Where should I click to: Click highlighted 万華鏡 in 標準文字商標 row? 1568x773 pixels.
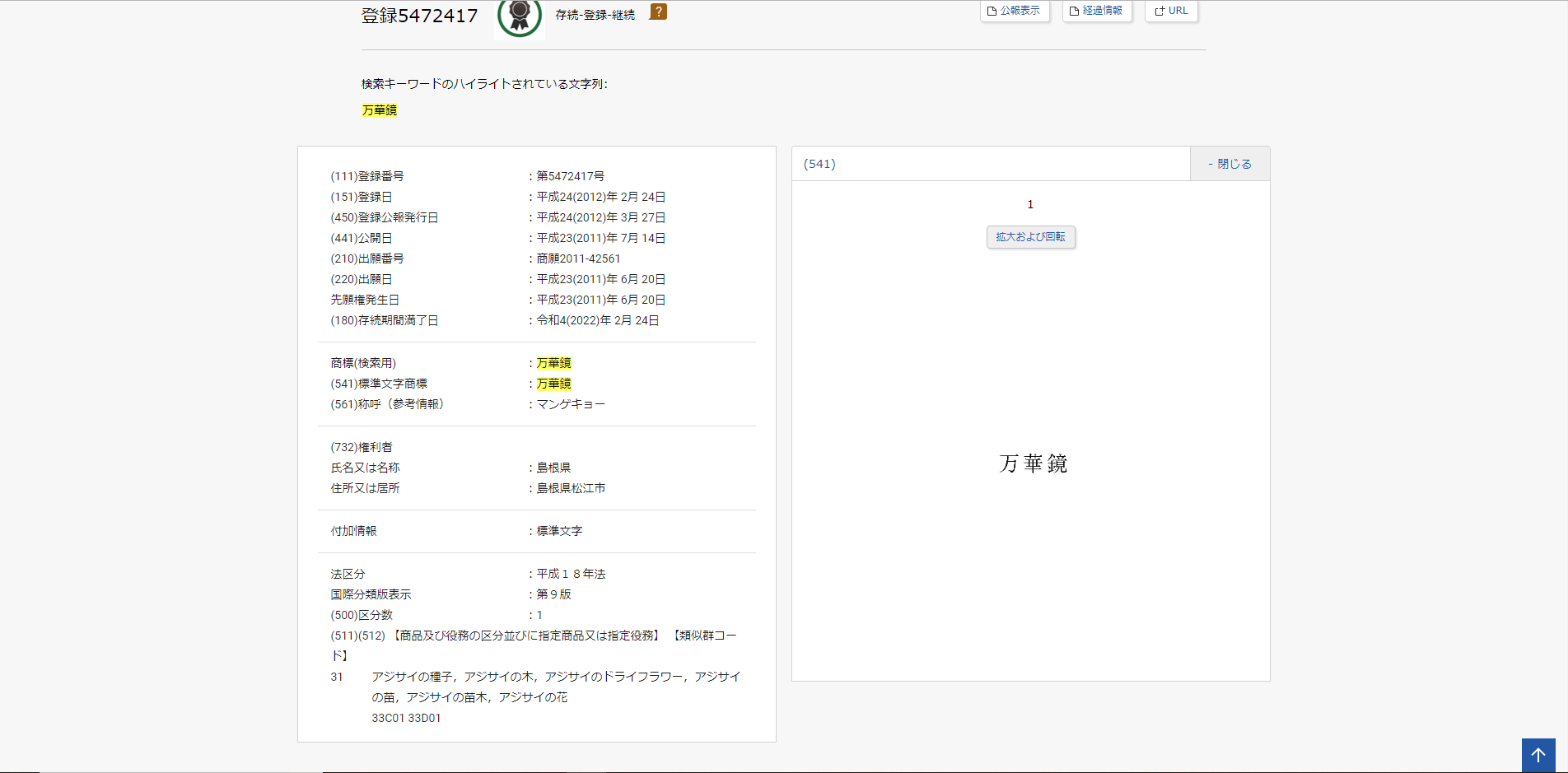pyautogui.click(x=553, y=384)
